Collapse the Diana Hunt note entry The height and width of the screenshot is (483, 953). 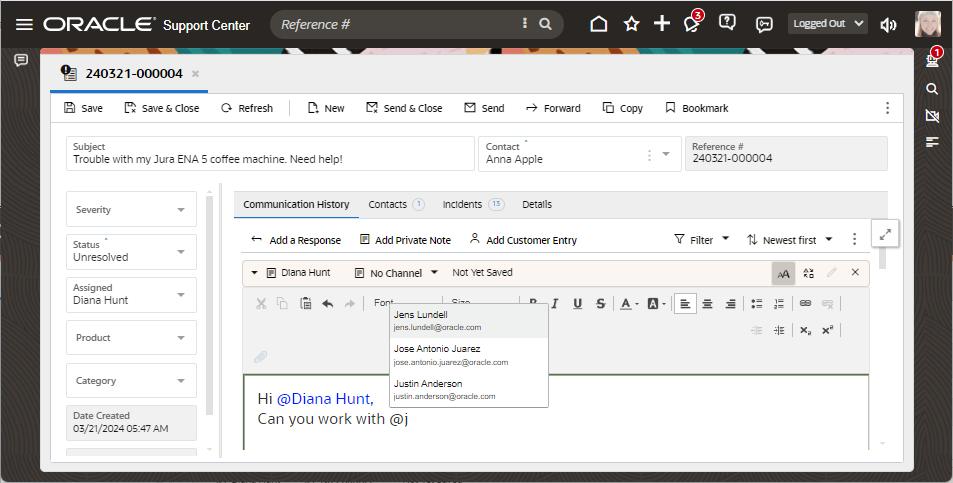(255, 273)
